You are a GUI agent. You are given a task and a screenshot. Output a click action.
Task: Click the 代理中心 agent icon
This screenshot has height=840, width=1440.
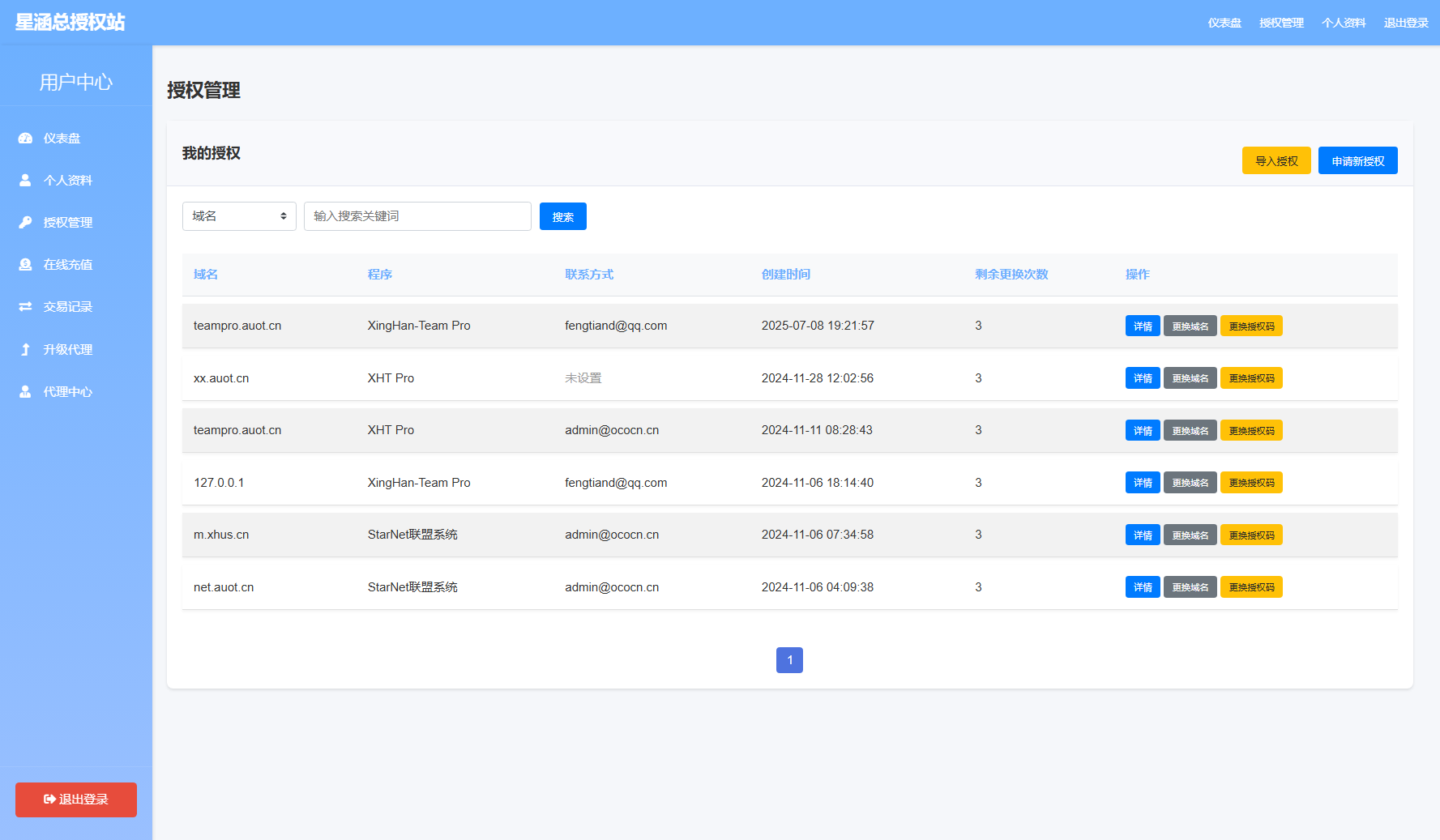(25, 392)
